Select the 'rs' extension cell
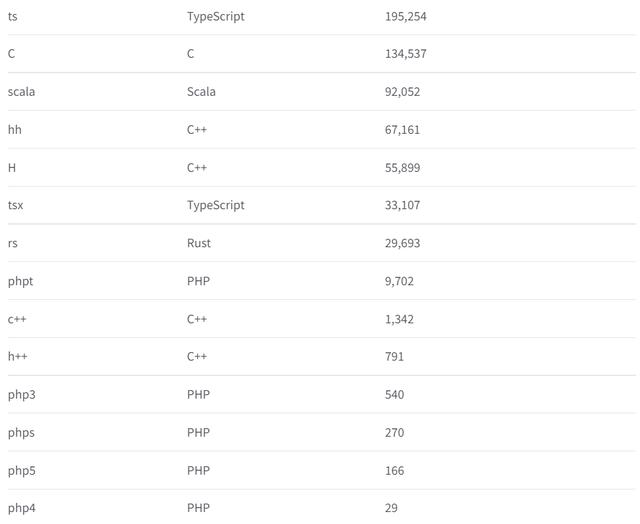This screenshot has width=640, height=524. click(12, 243)
